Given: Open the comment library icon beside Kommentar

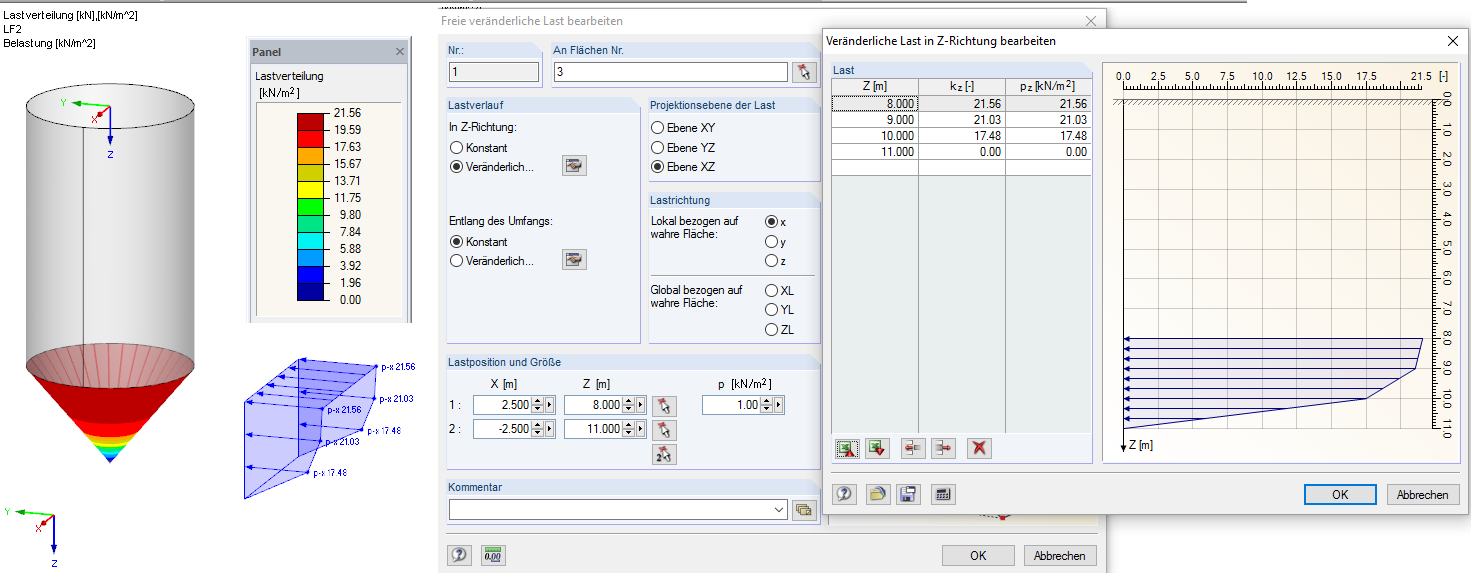Looking at the screenshot, I should [803, 510].
